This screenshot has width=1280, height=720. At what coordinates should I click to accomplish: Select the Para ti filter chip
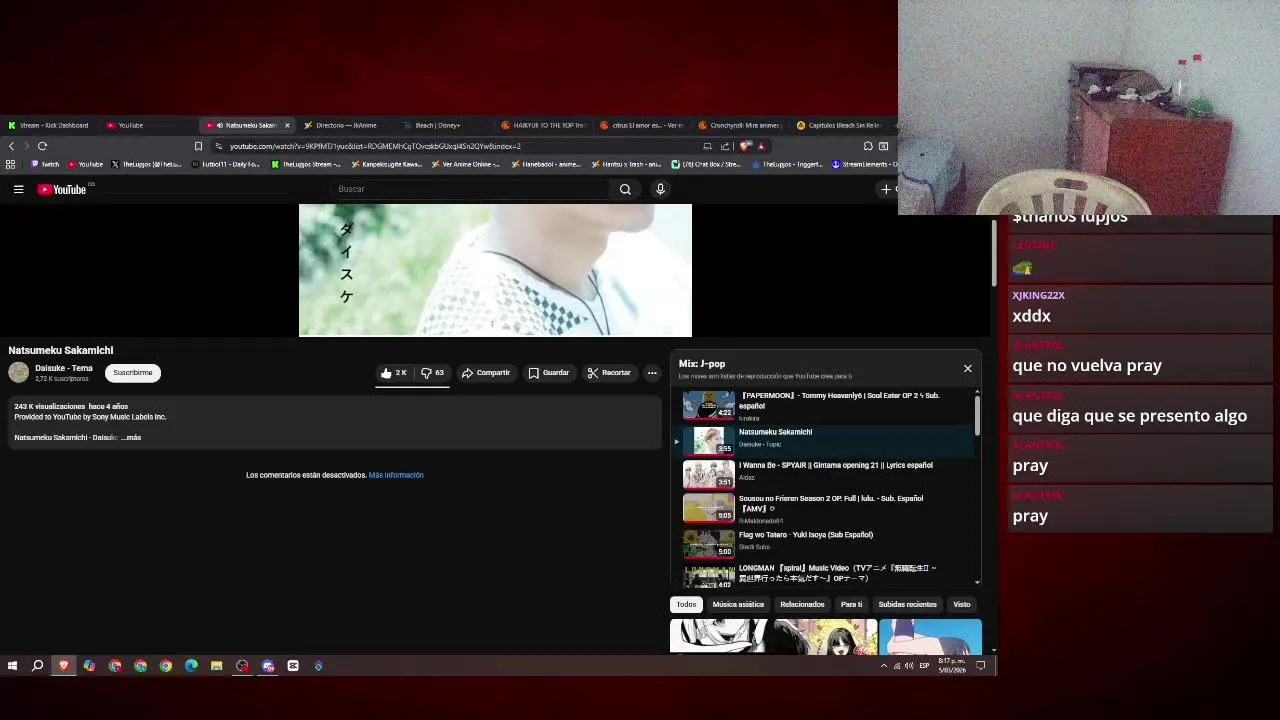pyautogui.click(x=851, y=604)
